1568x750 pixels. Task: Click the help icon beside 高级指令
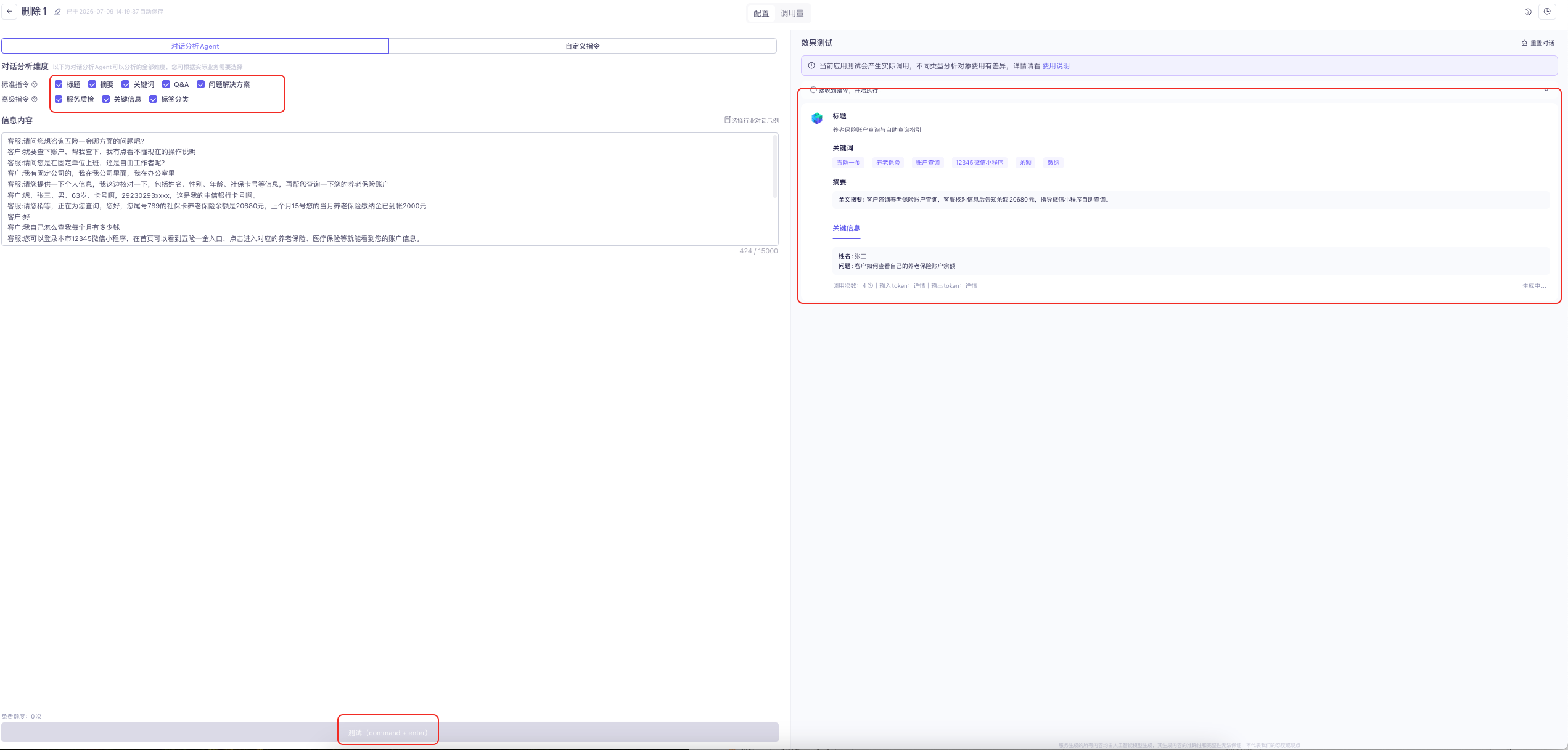tap(35, 99)
